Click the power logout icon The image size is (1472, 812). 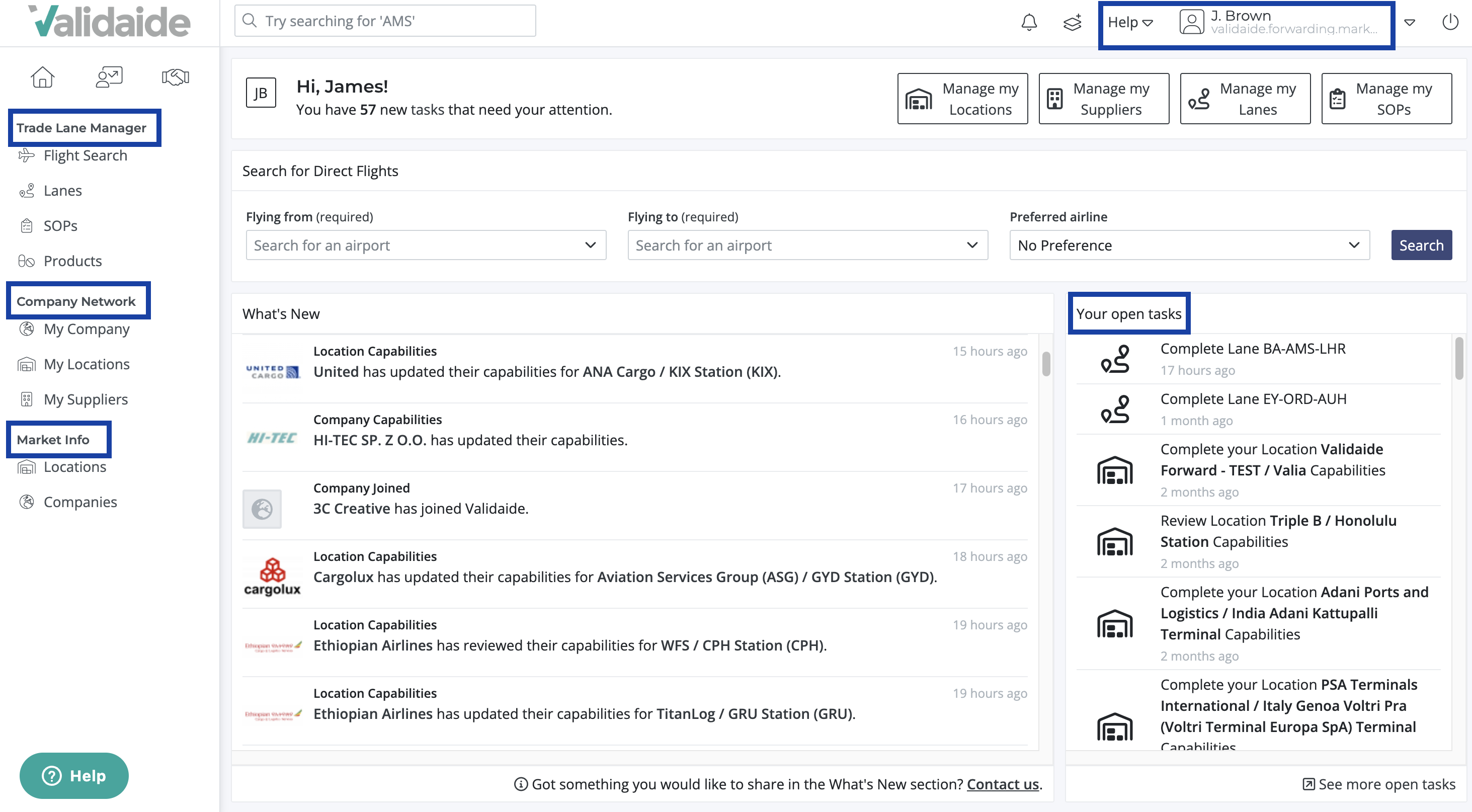[1451, 23]
